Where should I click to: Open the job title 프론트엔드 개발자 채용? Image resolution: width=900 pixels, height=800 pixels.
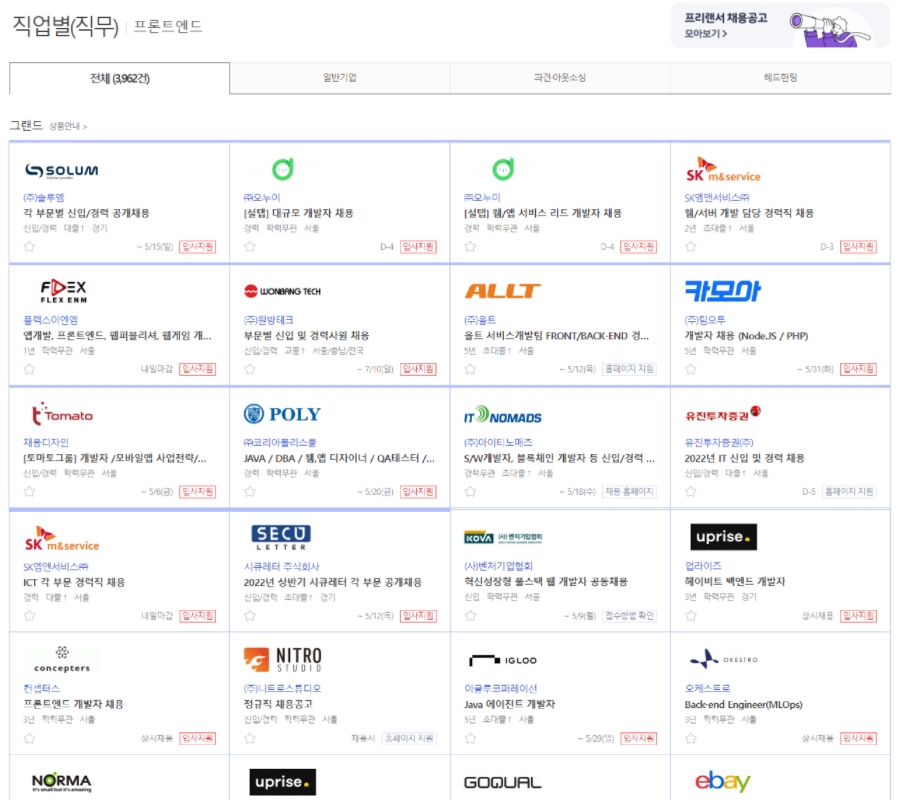point(73,704)
